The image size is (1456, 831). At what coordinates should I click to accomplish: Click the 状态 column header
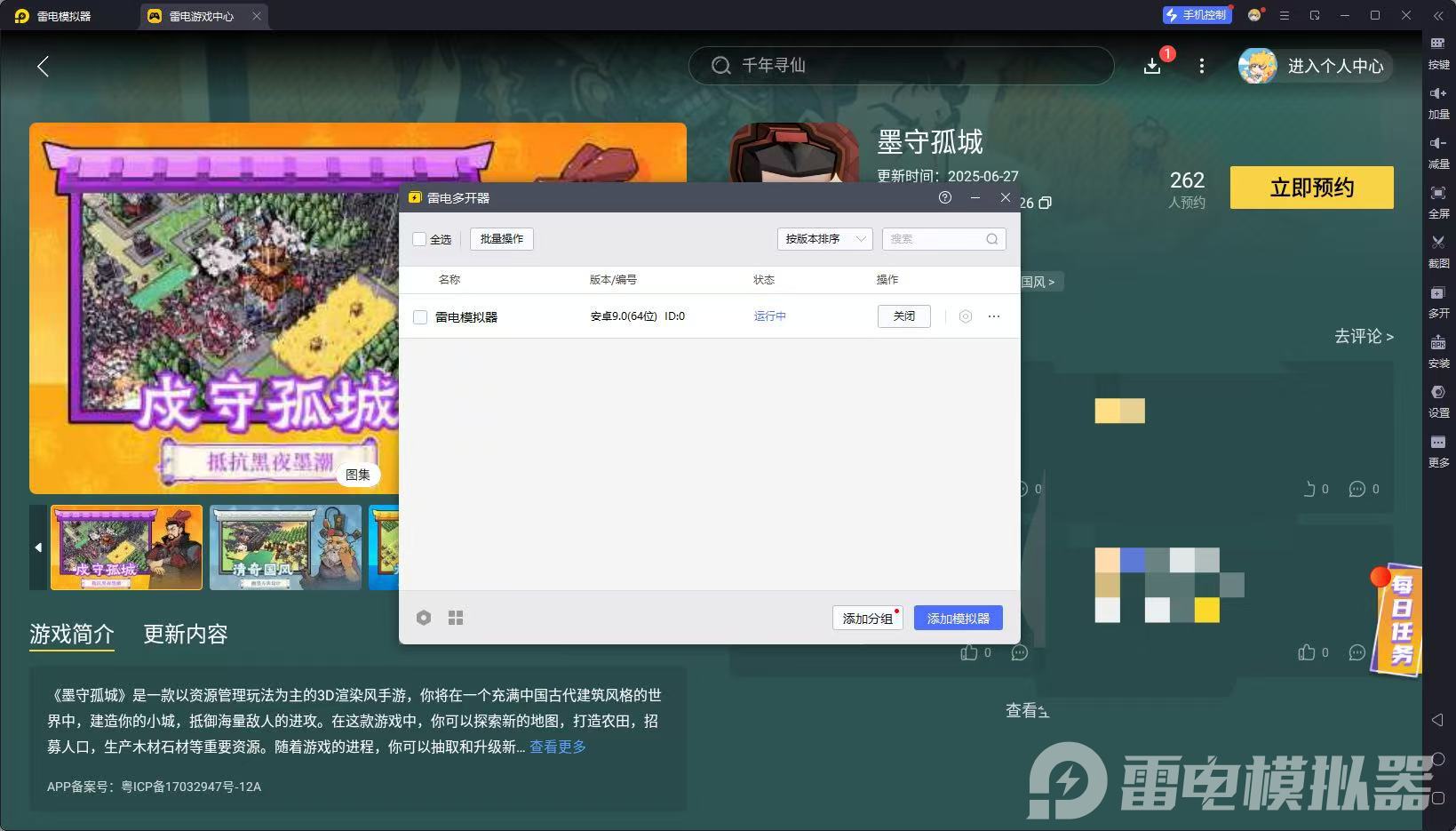point(764,280)
